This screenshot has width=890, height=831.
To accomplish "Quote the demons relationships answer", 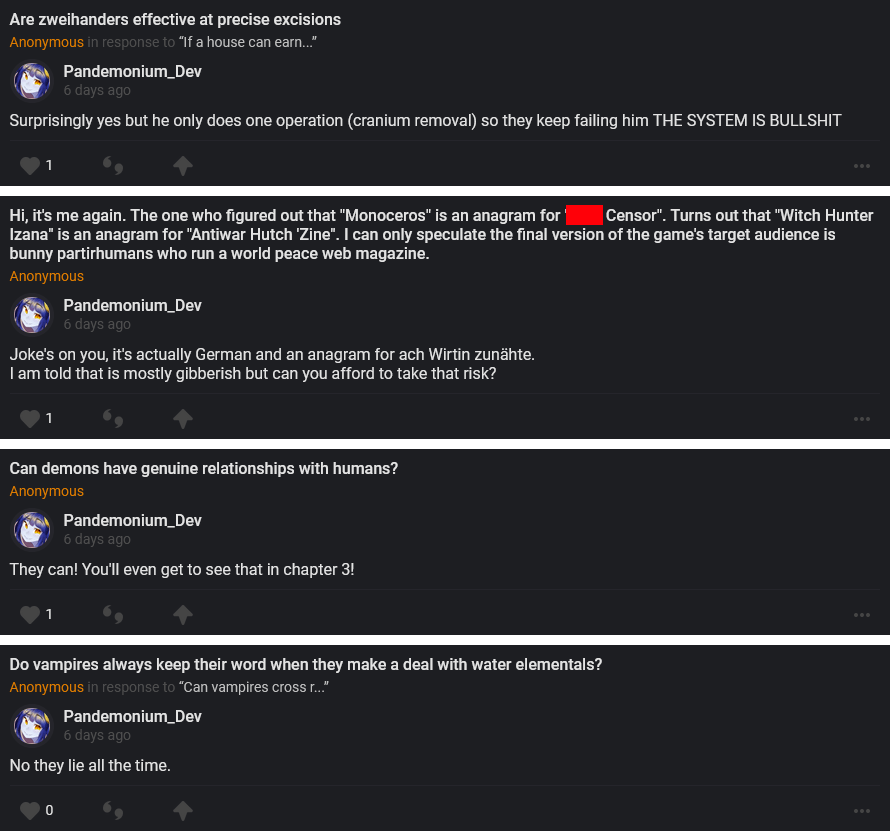I will [x=113, y=614].
